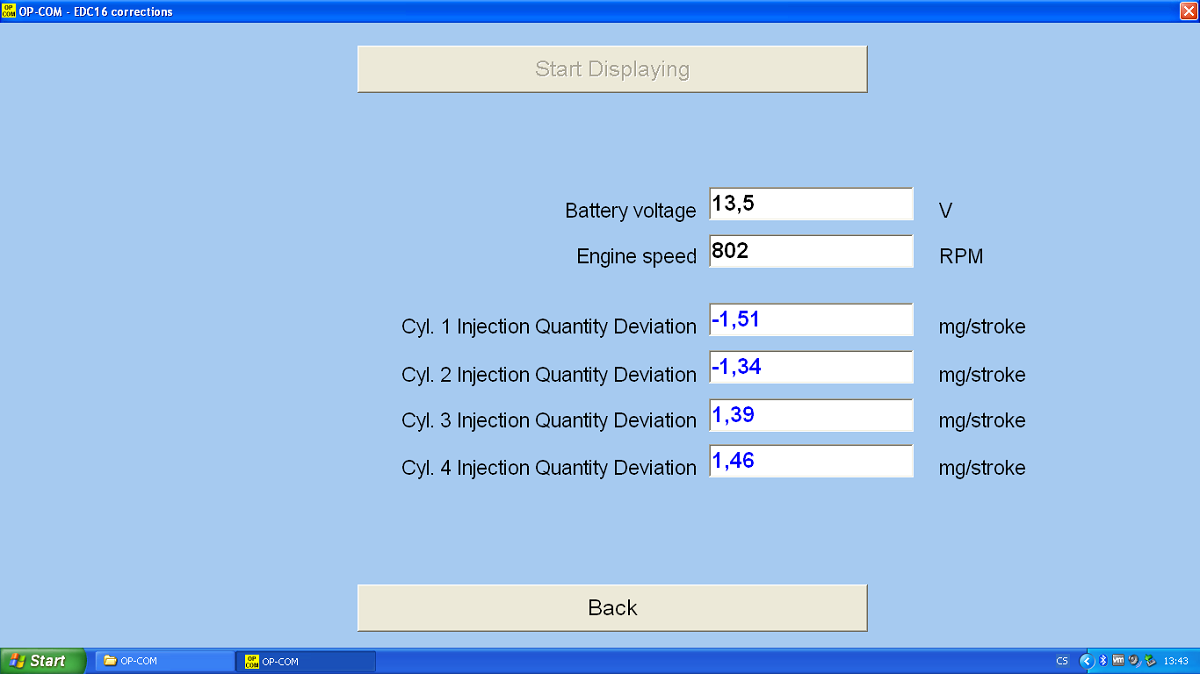Click the Battery voltage value field
The width and height of the screenshot is (1200, 674).
[810, 204]
